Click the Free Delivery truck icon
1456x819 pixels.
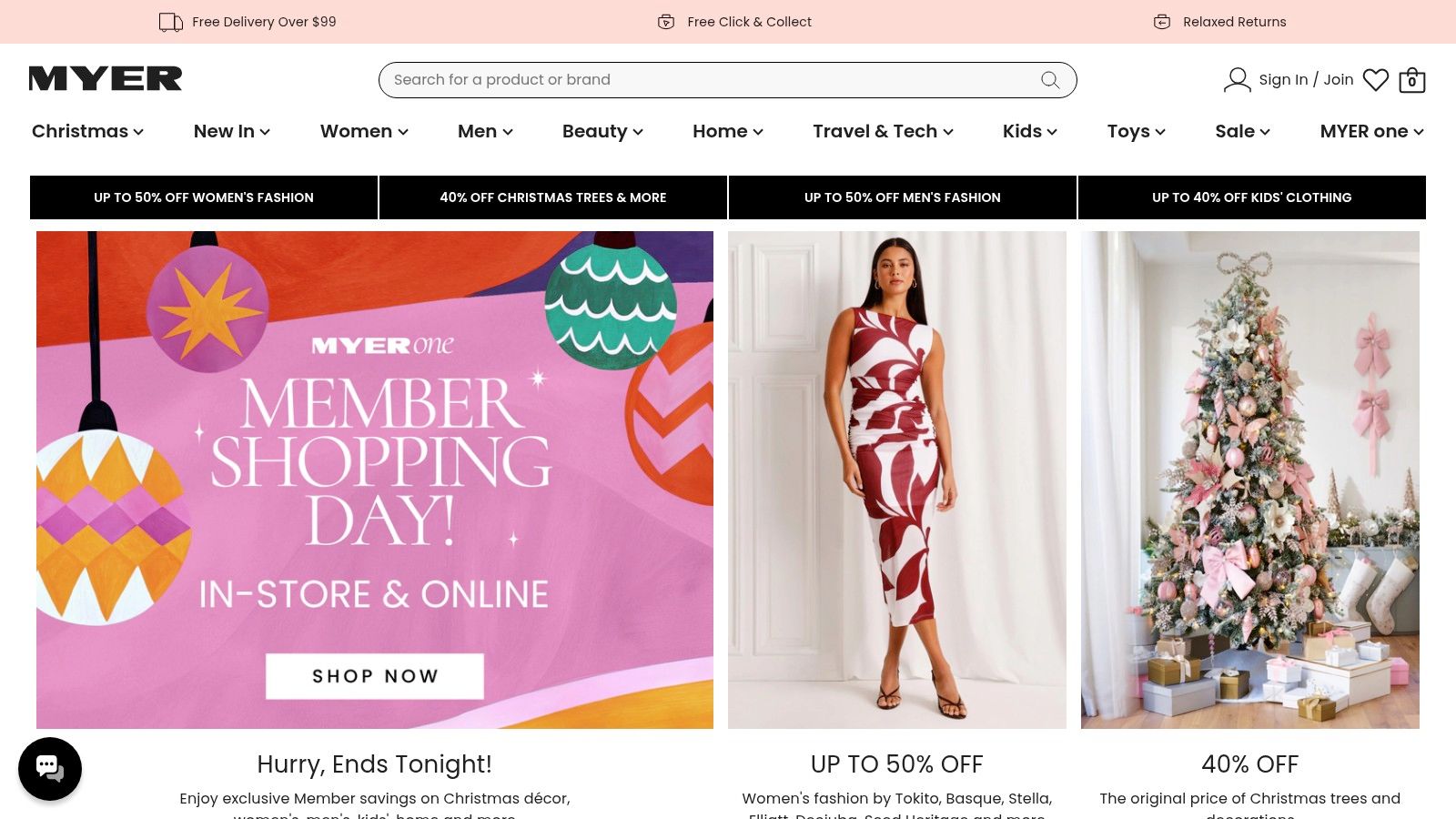[170, 21]
